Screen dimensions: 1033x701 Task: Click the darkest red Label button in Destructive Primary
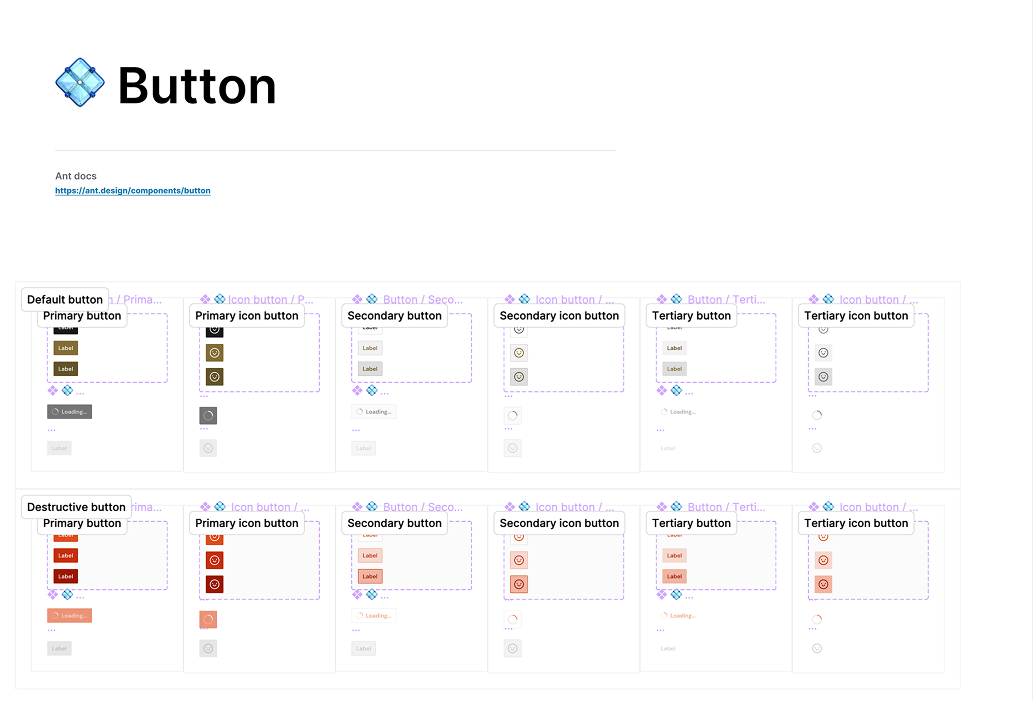coord(66,576)
